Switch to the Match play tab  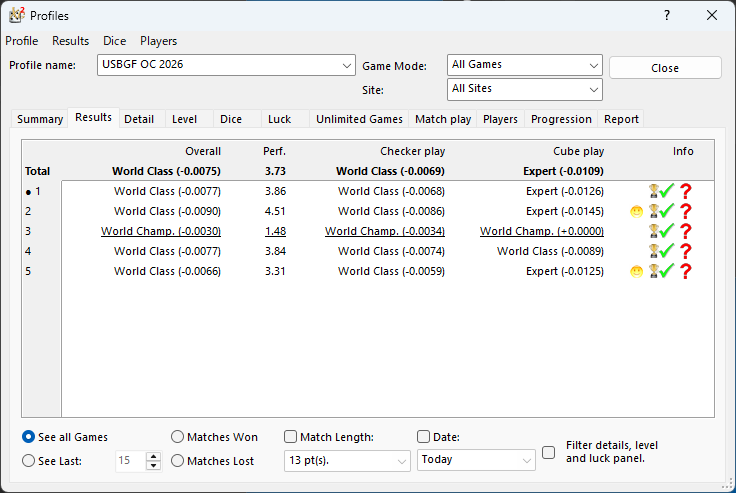(443, 119)
